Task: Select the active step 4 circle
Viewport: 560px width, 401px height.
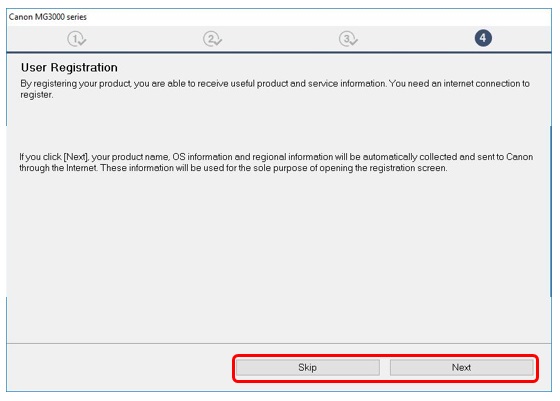Action: 483,38
